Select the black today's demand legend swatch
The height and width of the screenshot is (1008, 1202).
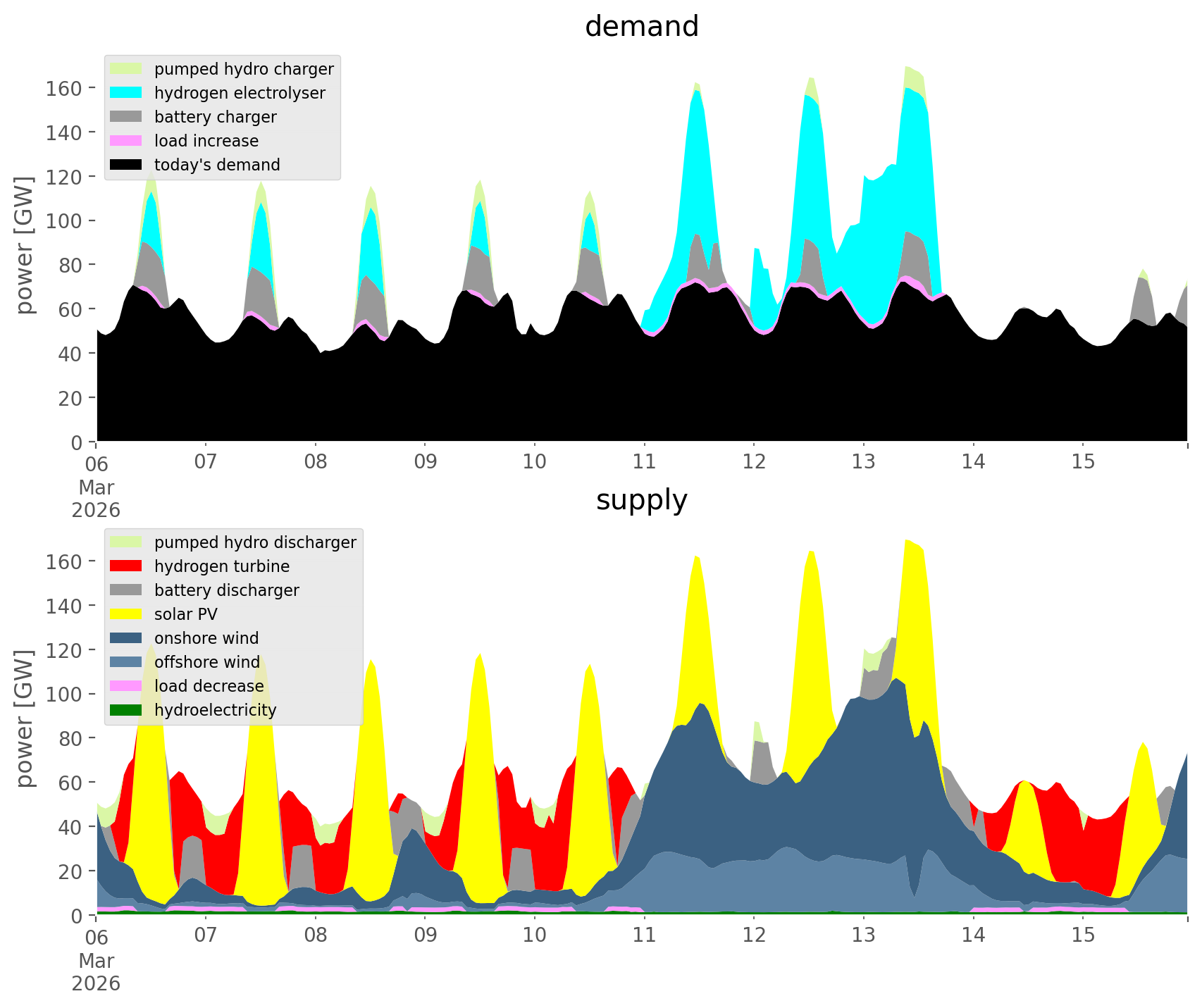[127, 165]
